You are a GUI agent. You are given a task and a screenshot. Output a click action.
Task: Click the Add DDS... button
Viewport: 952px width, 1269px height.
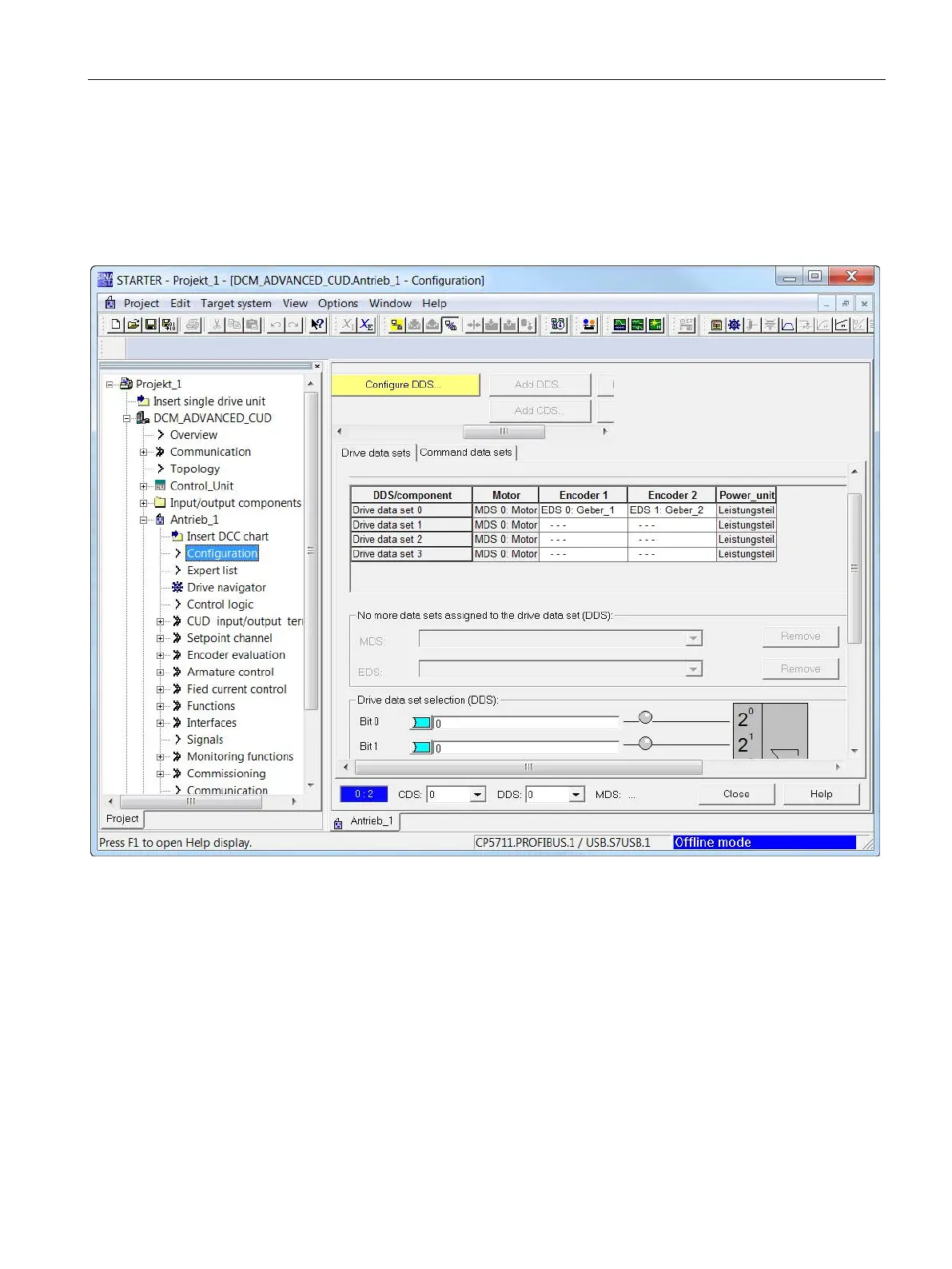point(540,385)
